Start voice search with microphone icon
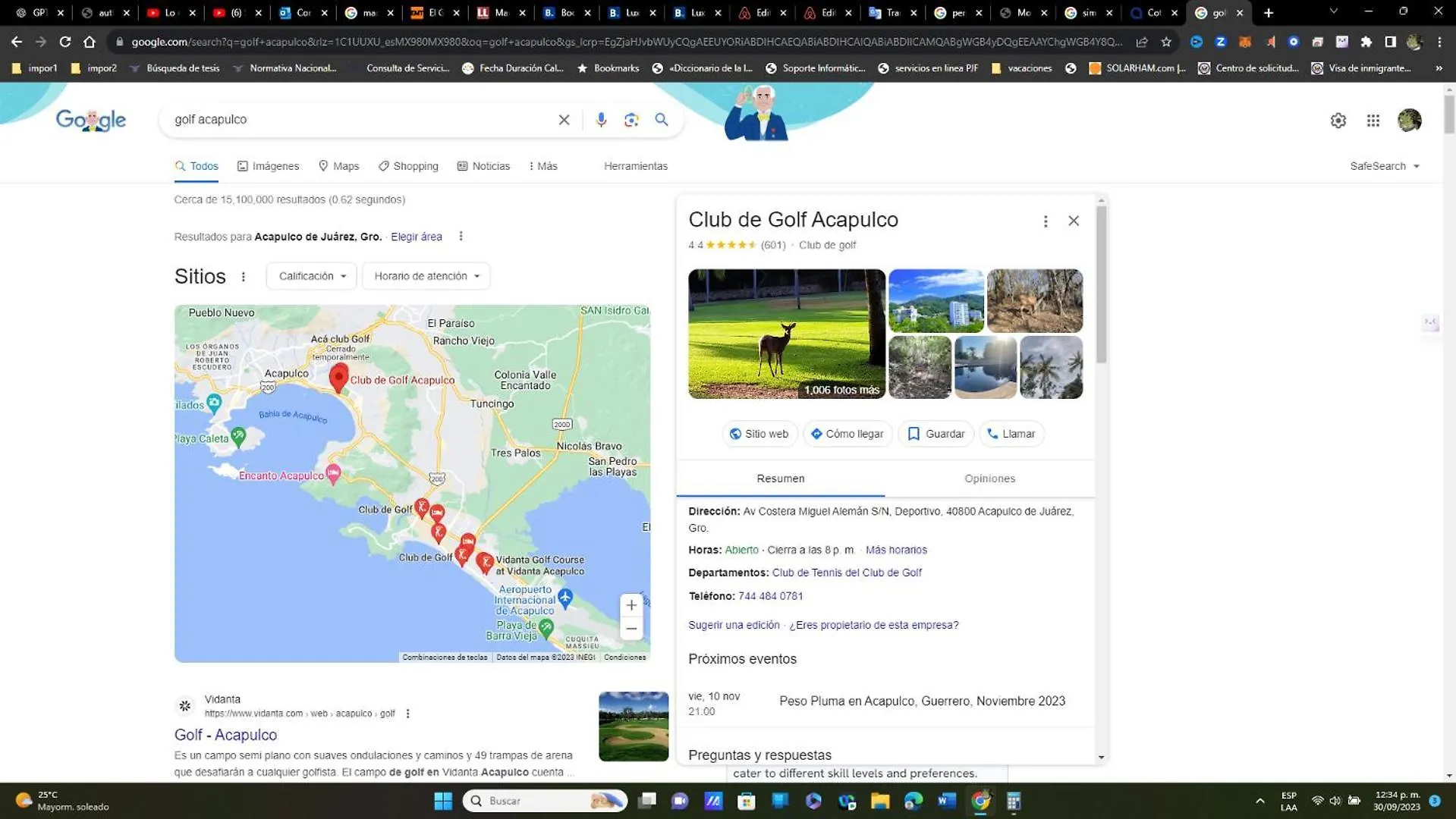 pos(601,120)
